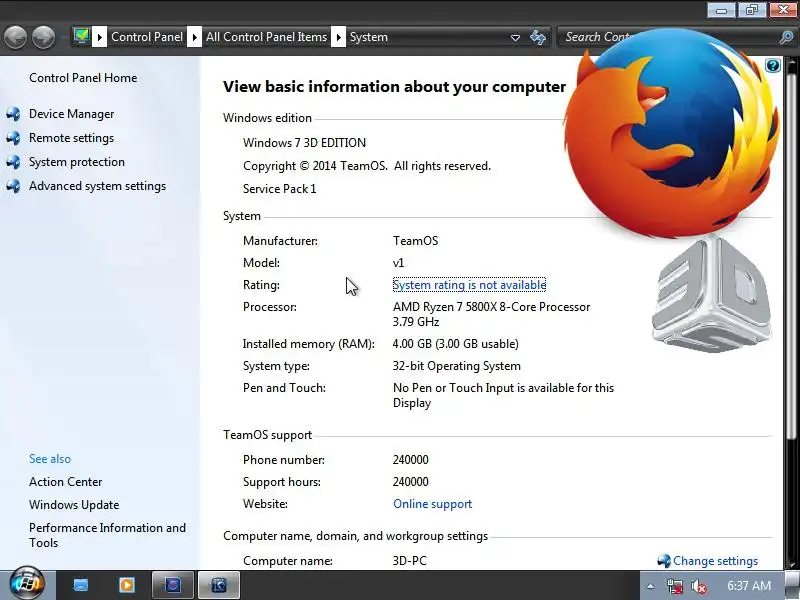Go forward with the Forward arrow button
The height and width of the screenshot is (600, 800).
(43, 37)
